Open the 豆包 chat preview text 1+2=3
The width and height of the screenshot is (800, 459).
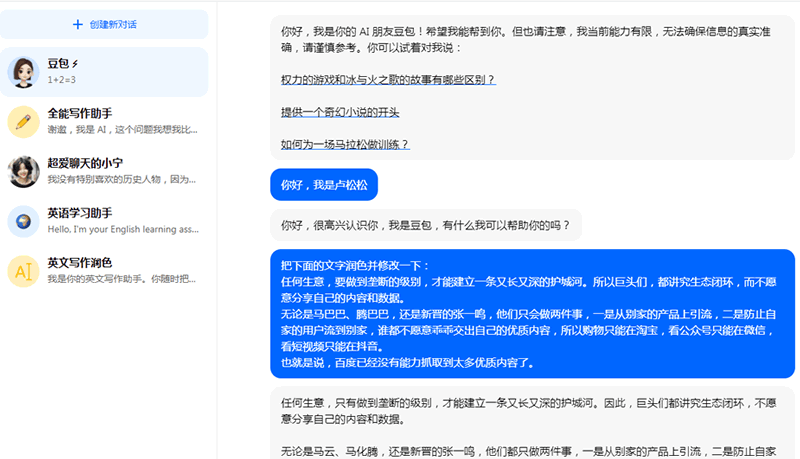[62, 80]
